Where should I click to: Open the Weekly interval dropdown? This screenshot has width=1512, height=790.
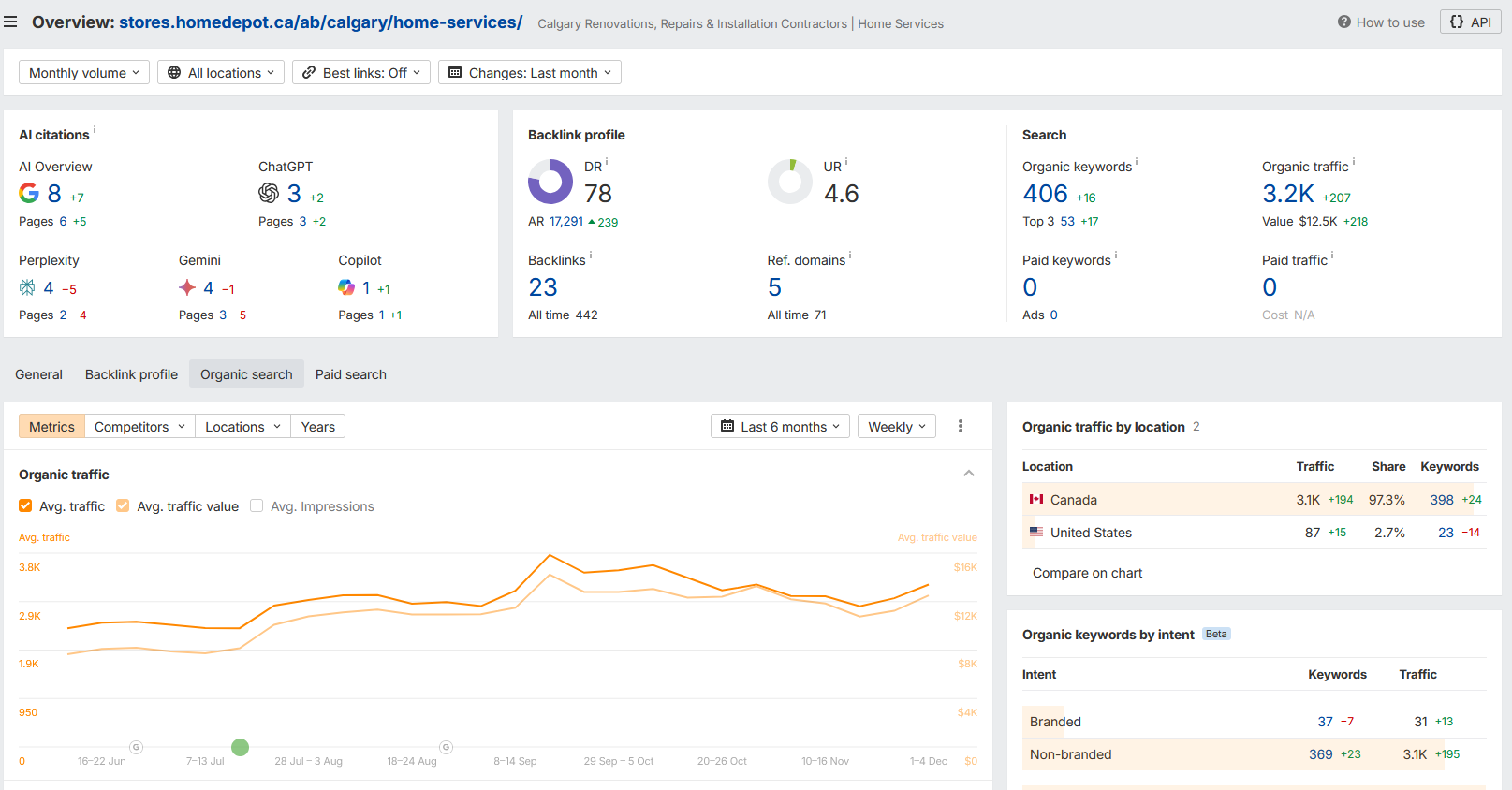896,427
